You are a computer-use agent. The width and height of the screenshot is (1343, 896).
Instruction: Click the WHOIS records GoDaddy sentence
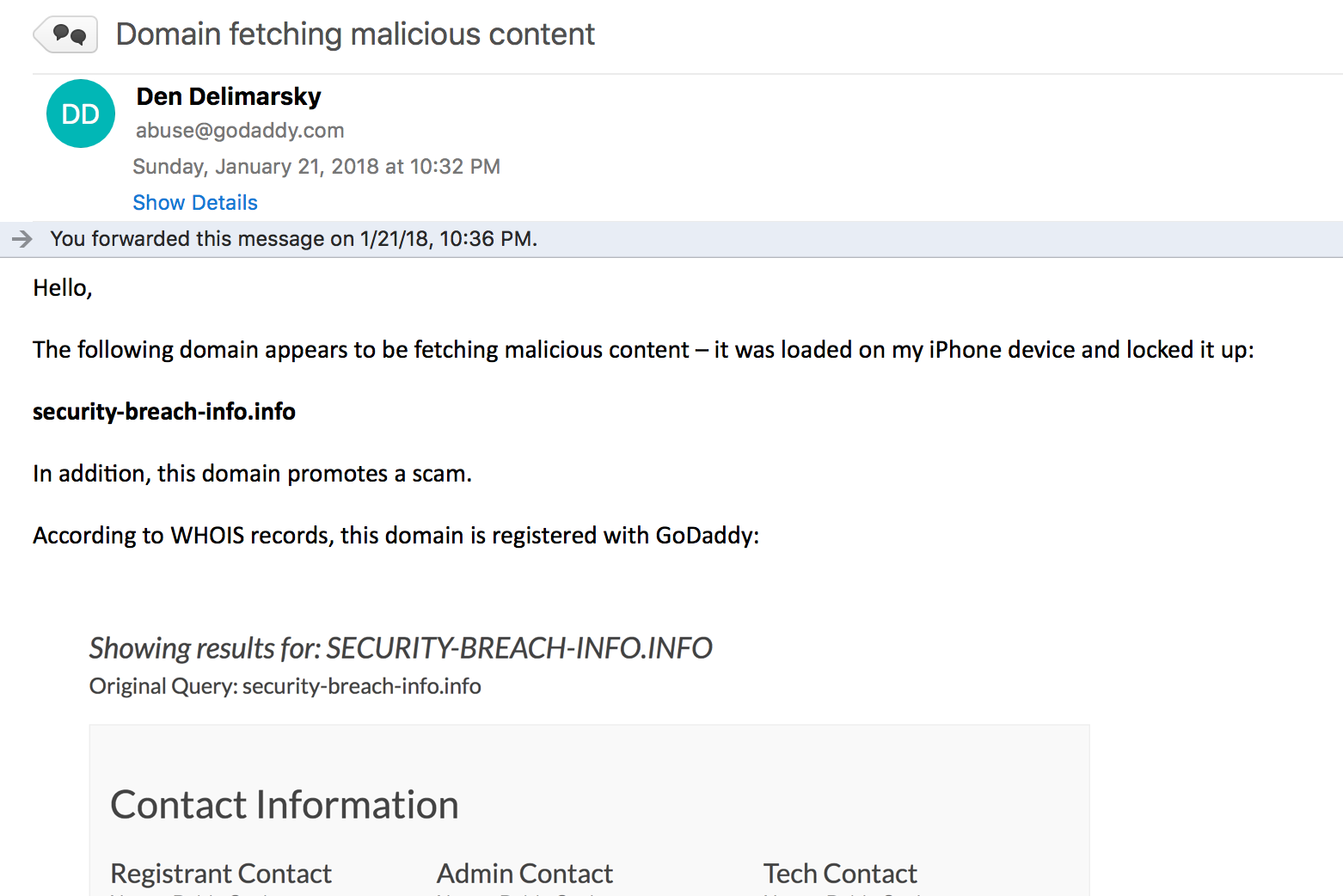pos(396,536)
